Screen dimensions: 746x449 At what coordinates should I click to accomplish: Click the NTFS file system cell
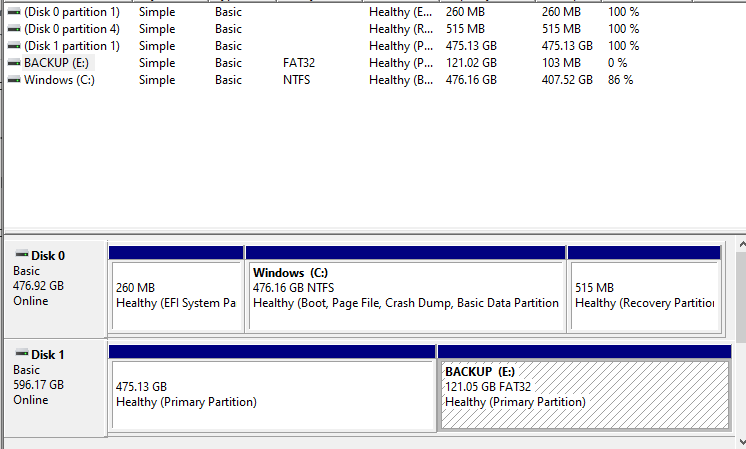[296, 80]
